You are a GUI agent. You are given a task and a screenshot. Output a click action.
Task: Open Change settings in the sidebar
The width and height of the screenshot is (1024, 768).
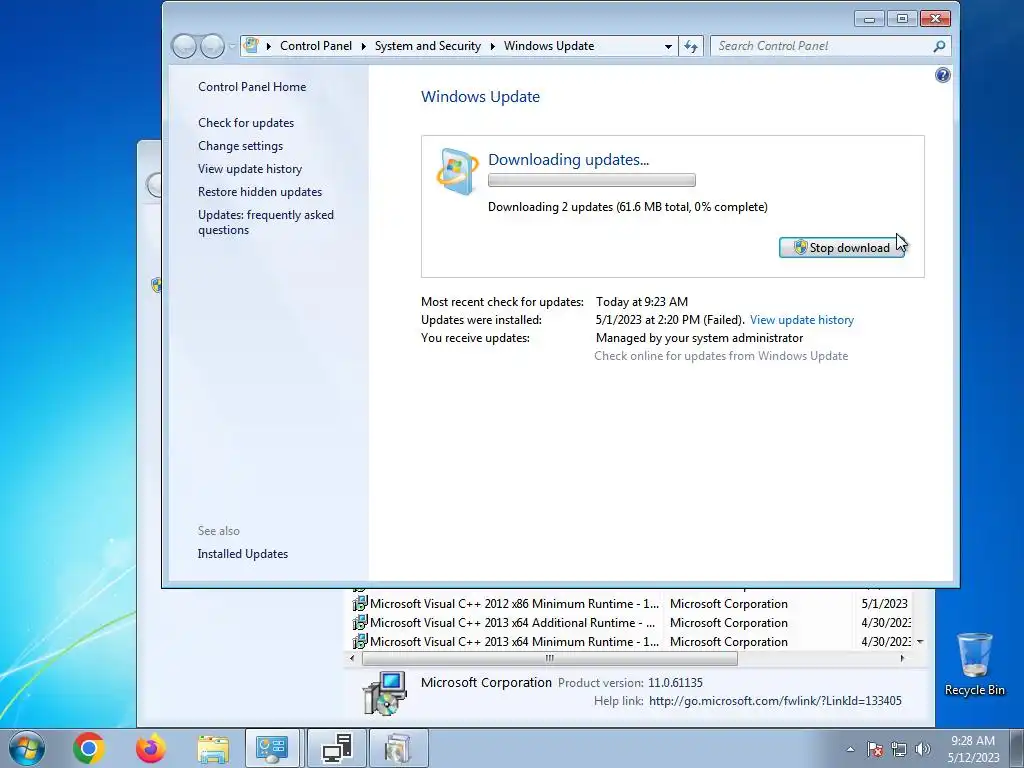240,146
